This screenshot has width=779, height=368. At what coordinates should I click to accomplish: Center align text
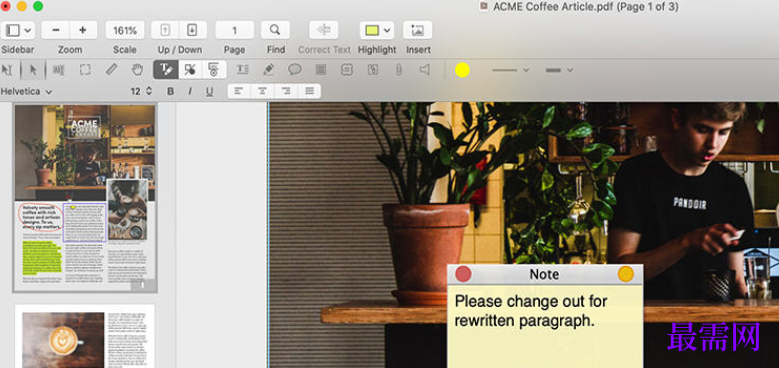pos(262,91)
